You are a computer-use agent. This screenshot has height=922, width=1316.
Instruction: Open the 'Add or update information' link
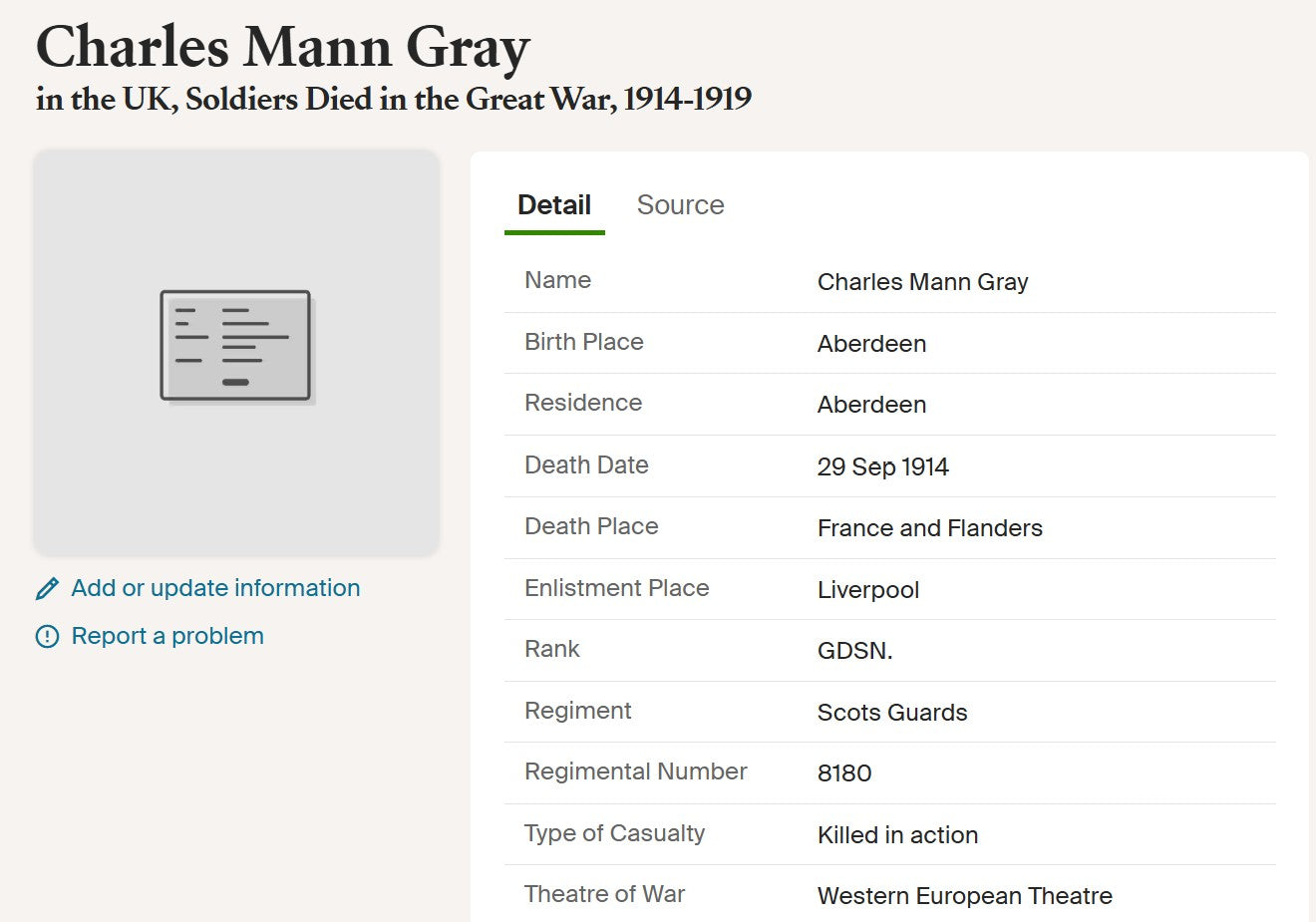(x=215, y=588)
